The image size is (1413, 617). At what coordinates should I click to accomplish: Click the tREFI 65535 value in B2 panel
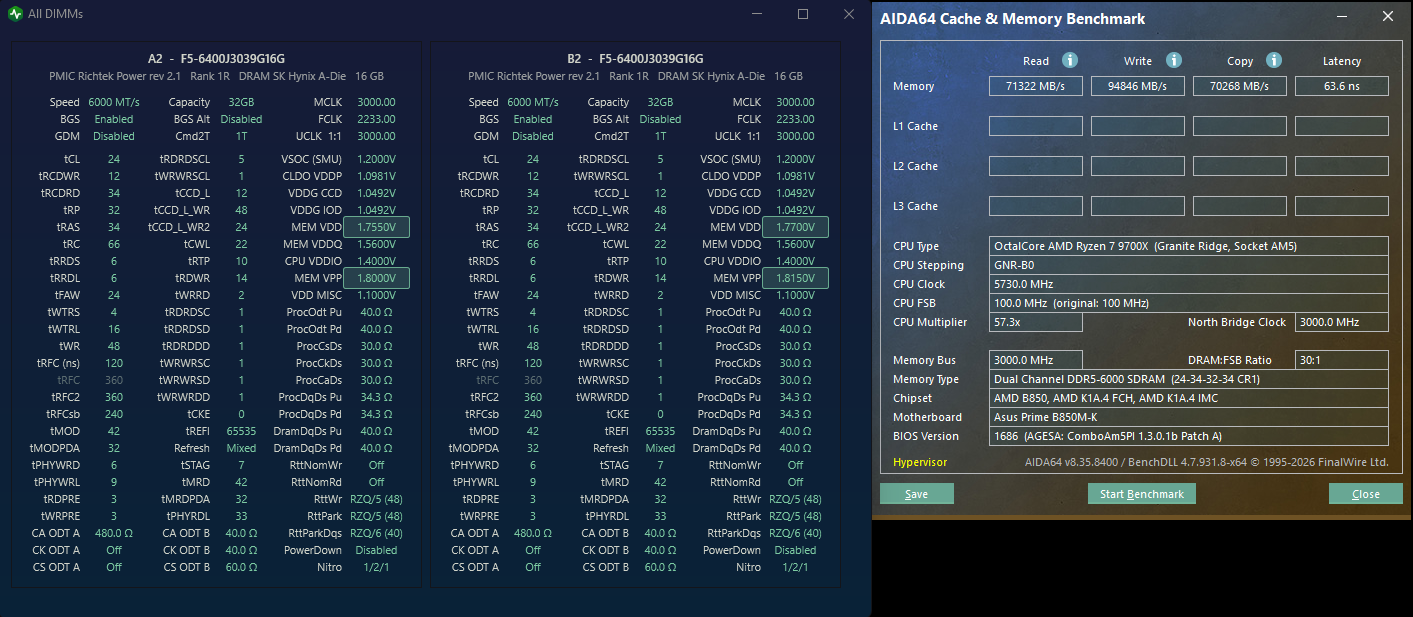coord(660,431)
